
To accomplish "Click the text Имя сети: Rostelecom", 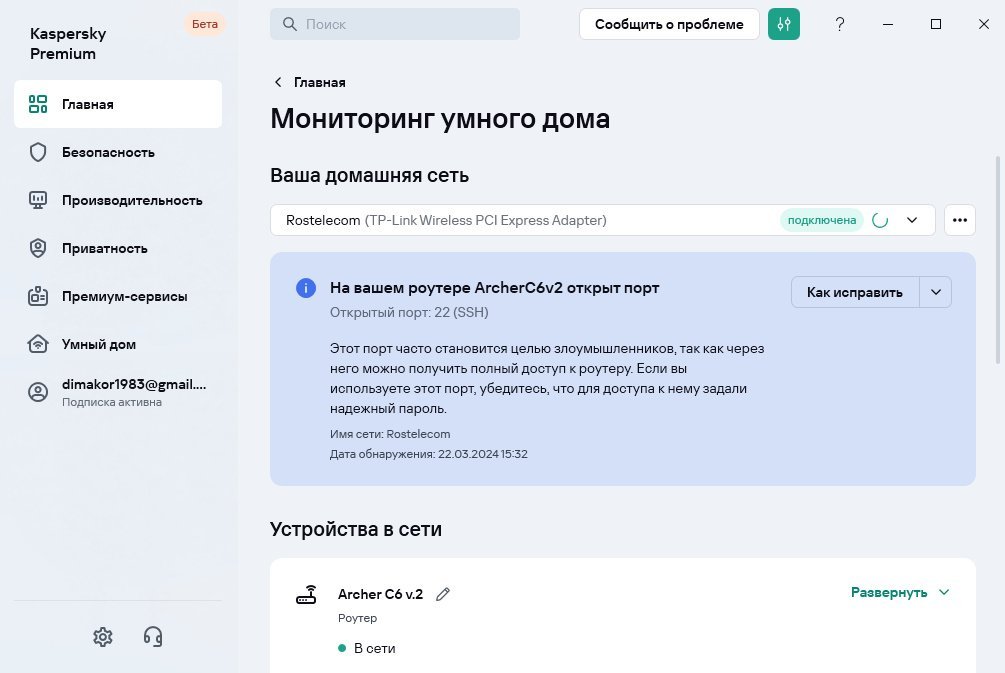I will 390,434.
